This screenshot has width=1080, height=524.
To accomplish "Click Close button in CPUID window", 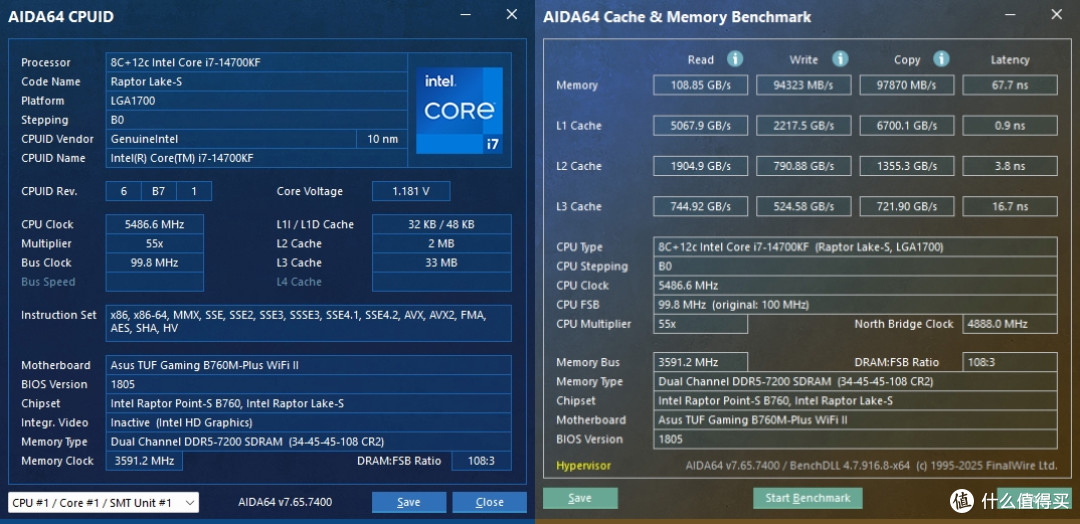I will click(489, 503).
